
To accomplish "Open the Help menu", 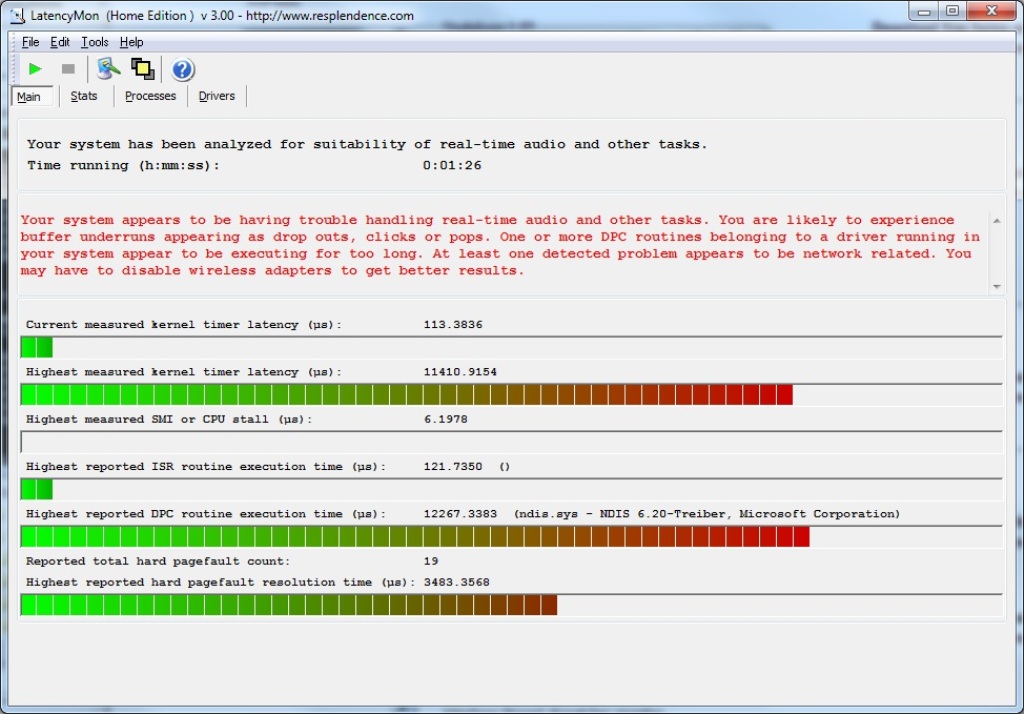I will click(x=131, y=42).
